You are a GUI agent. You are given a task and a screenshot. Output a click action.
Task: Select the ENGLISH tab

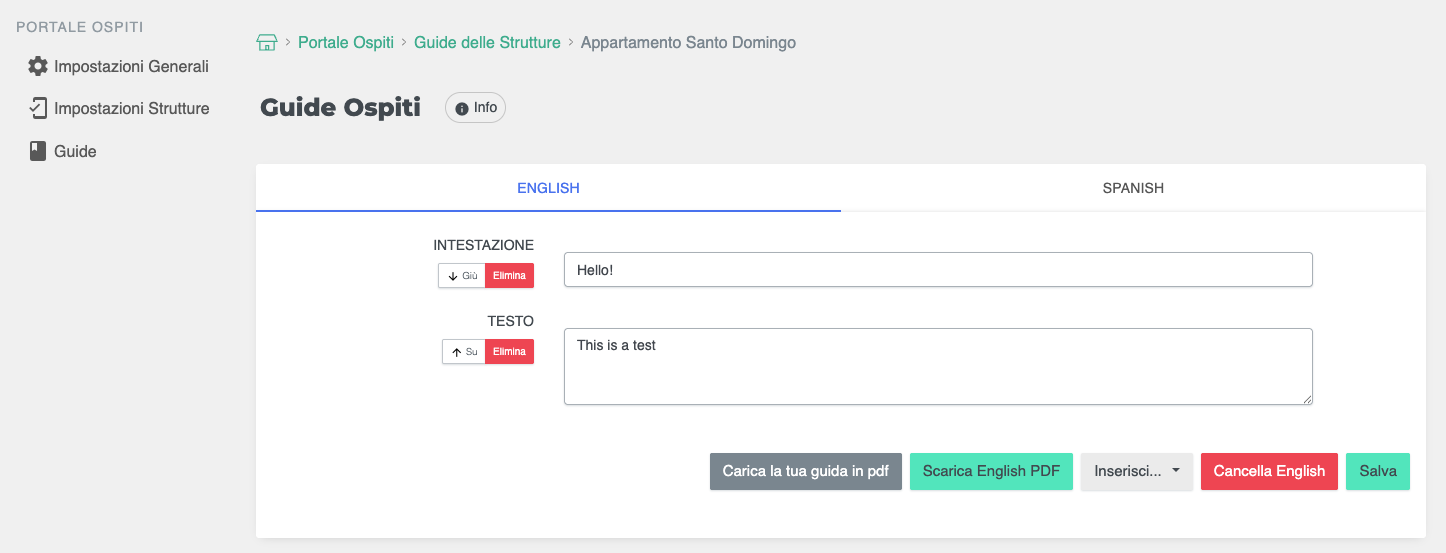pos(548,188)
